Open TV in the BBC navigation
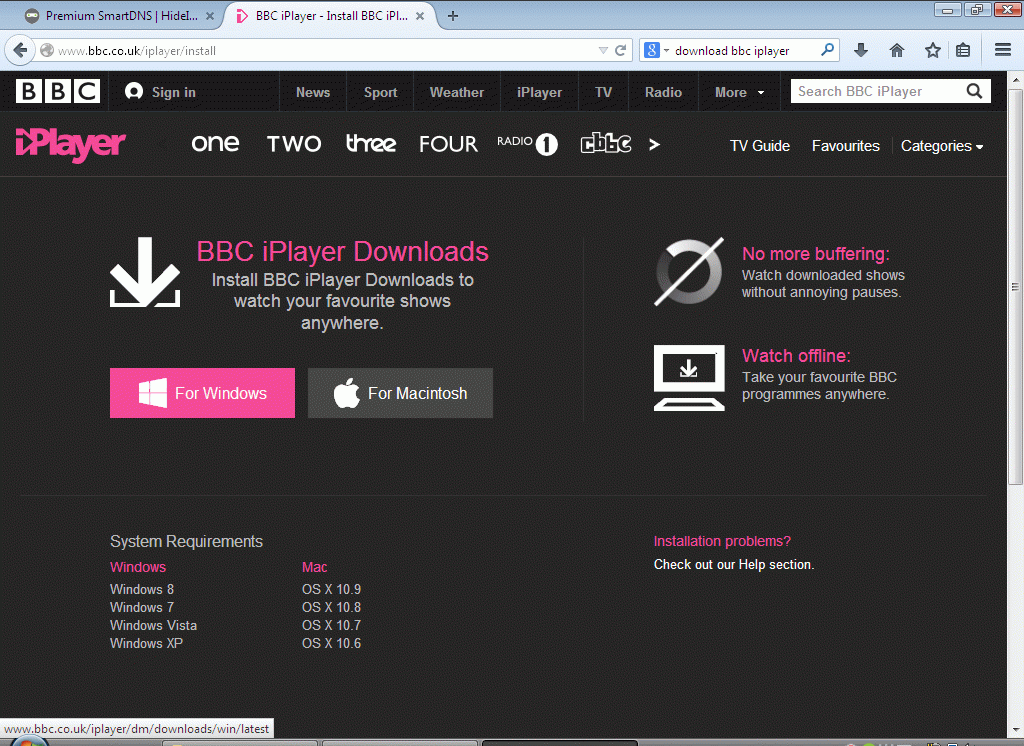The height and width of the screenshot is (746, 1024). click(603, 92)
